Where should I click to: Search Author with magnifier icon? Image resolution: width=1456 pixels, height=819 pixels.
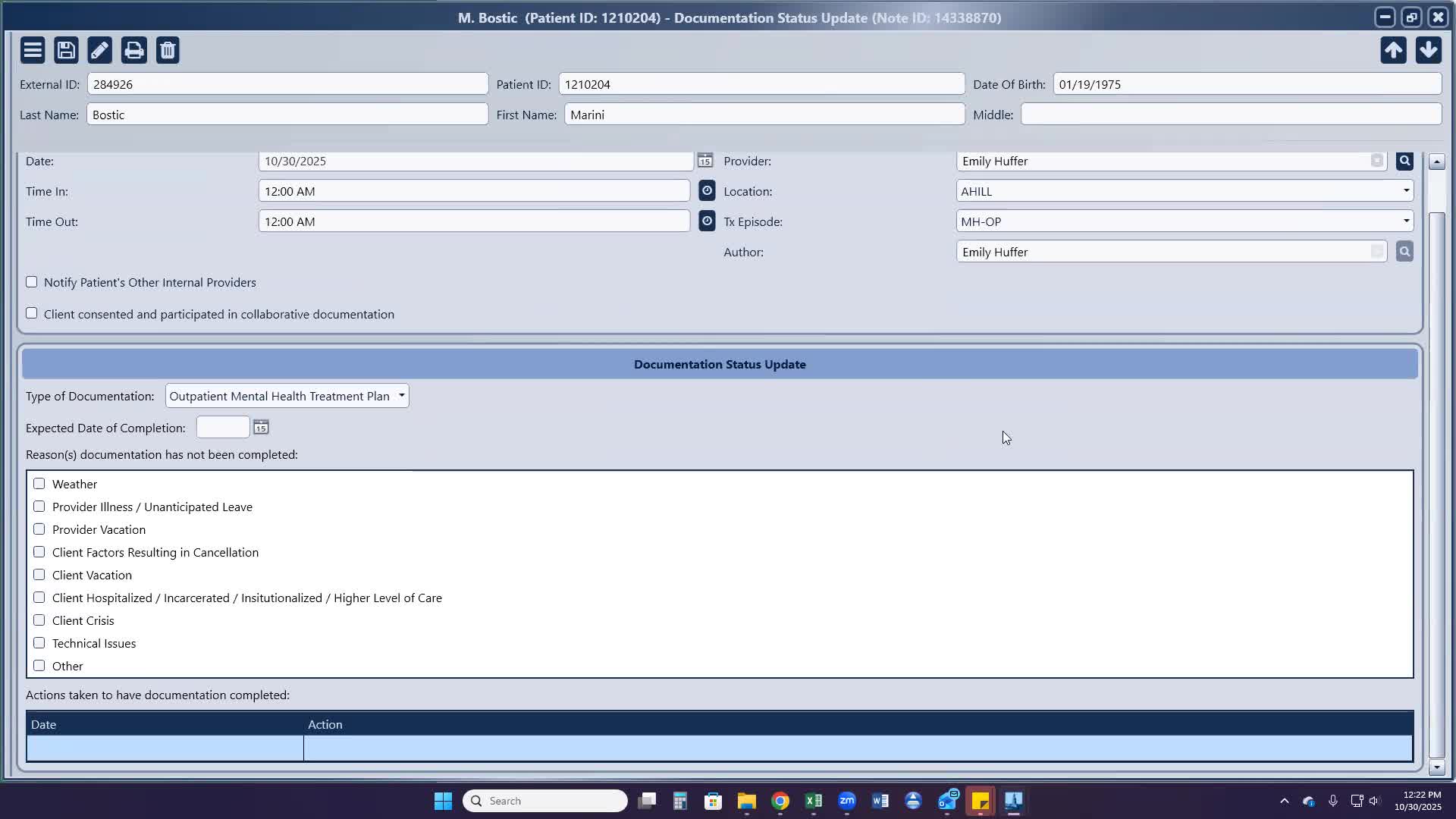click(1404, 251)
